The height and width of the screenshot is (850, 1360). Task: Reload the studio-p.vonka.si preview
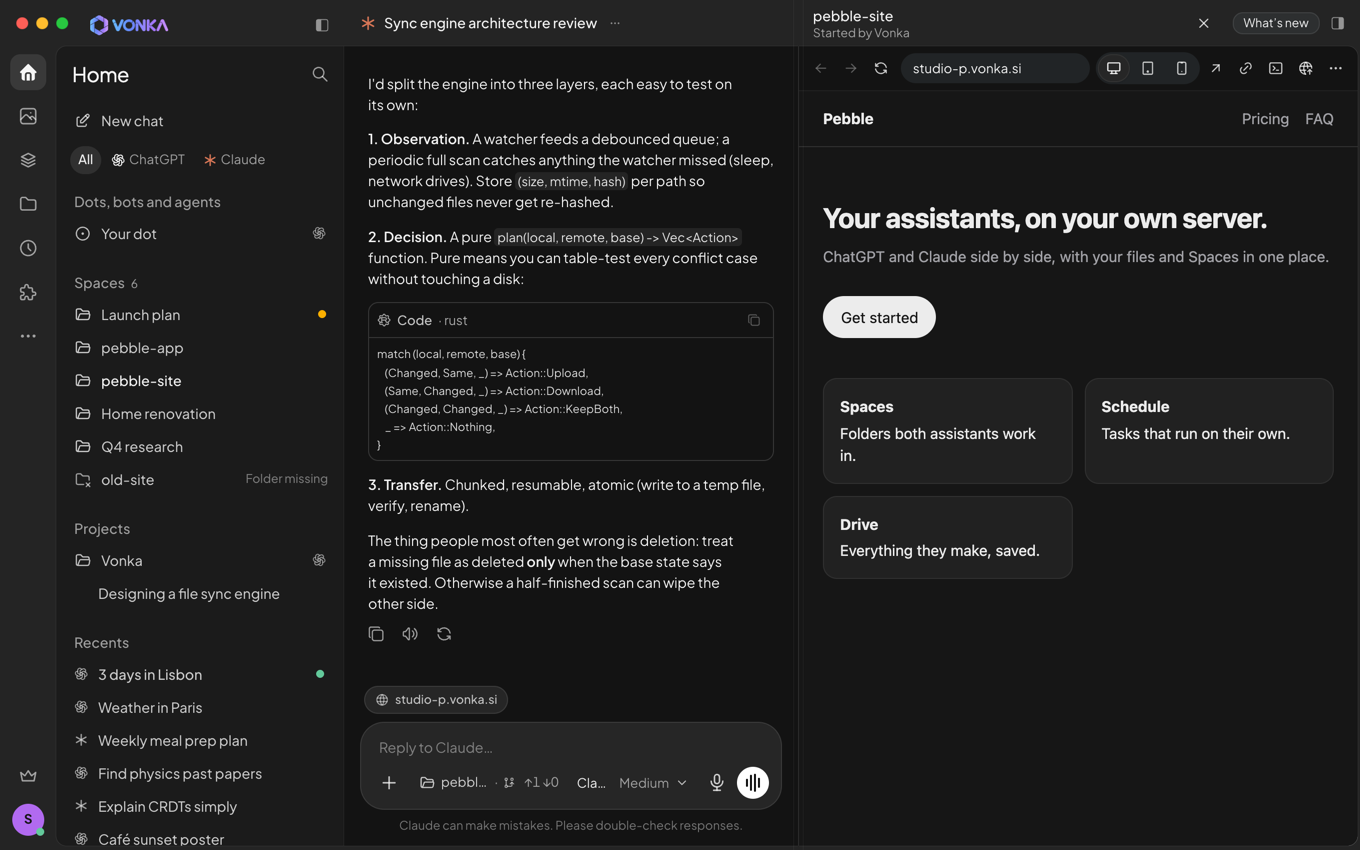pos(881,68)
